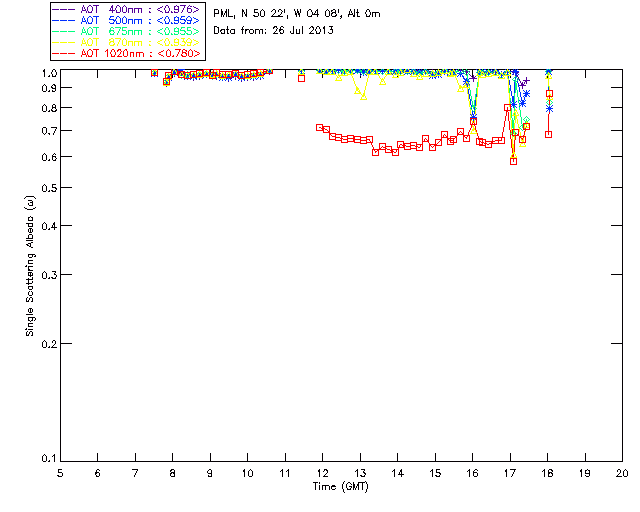The height and width of the screenshot is (512, 640).
Task: Click the 9 tick label on time axis
Action: click(x=210, y=473)
